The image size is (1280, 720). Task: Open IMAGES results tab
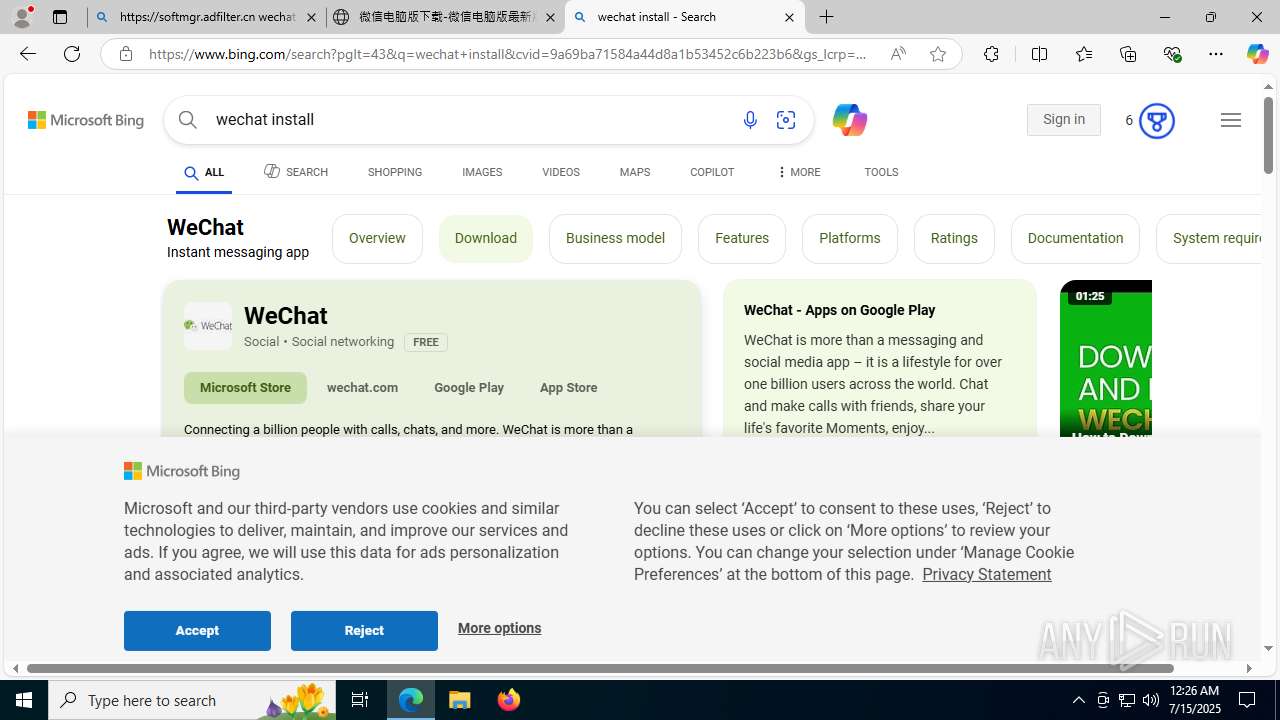(482, 172)
